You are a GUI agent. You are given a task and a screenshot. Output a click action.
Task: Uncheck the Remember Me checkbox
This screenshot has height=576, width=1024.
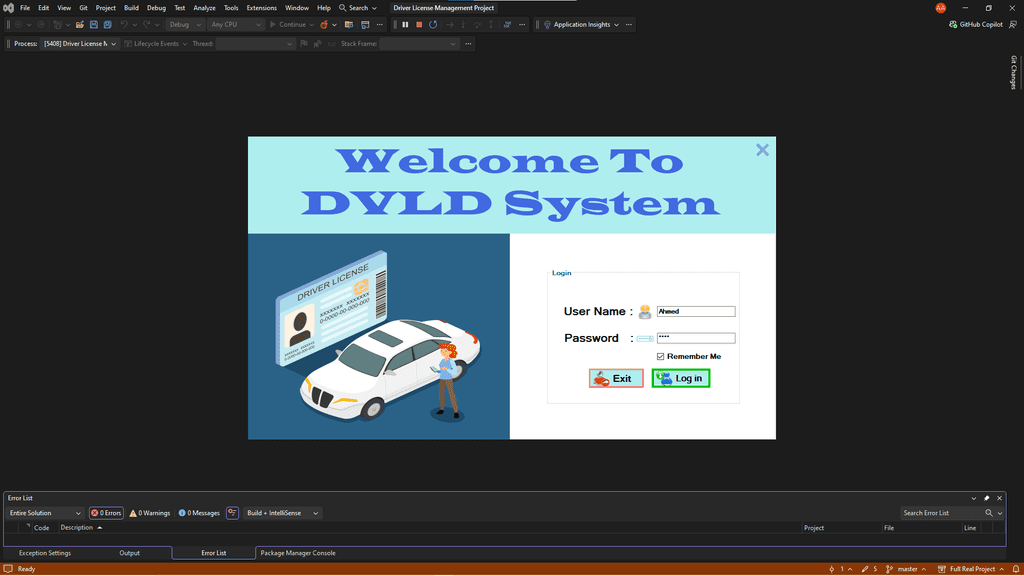661,357
